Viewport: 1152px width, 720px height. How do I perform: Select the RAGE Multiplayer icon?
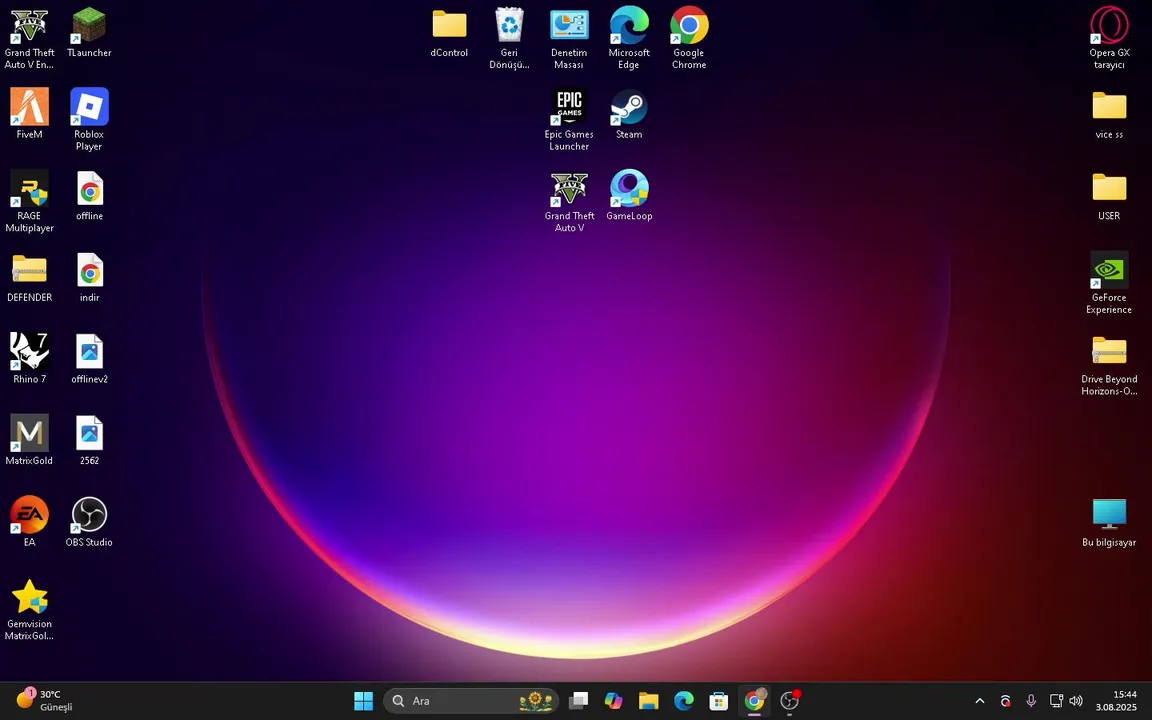point(29,201)
